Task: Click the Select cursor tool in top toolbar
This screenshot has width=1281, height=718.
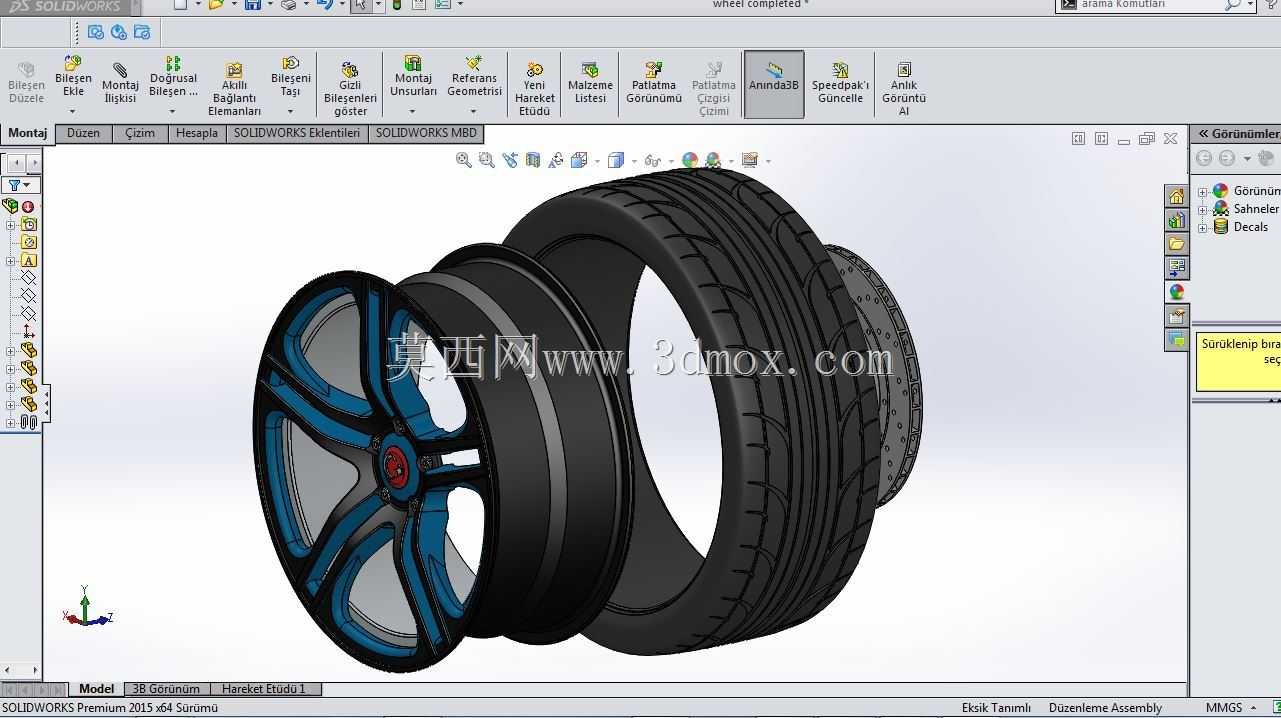Action: pyautogui.click(x=360, y=4)
